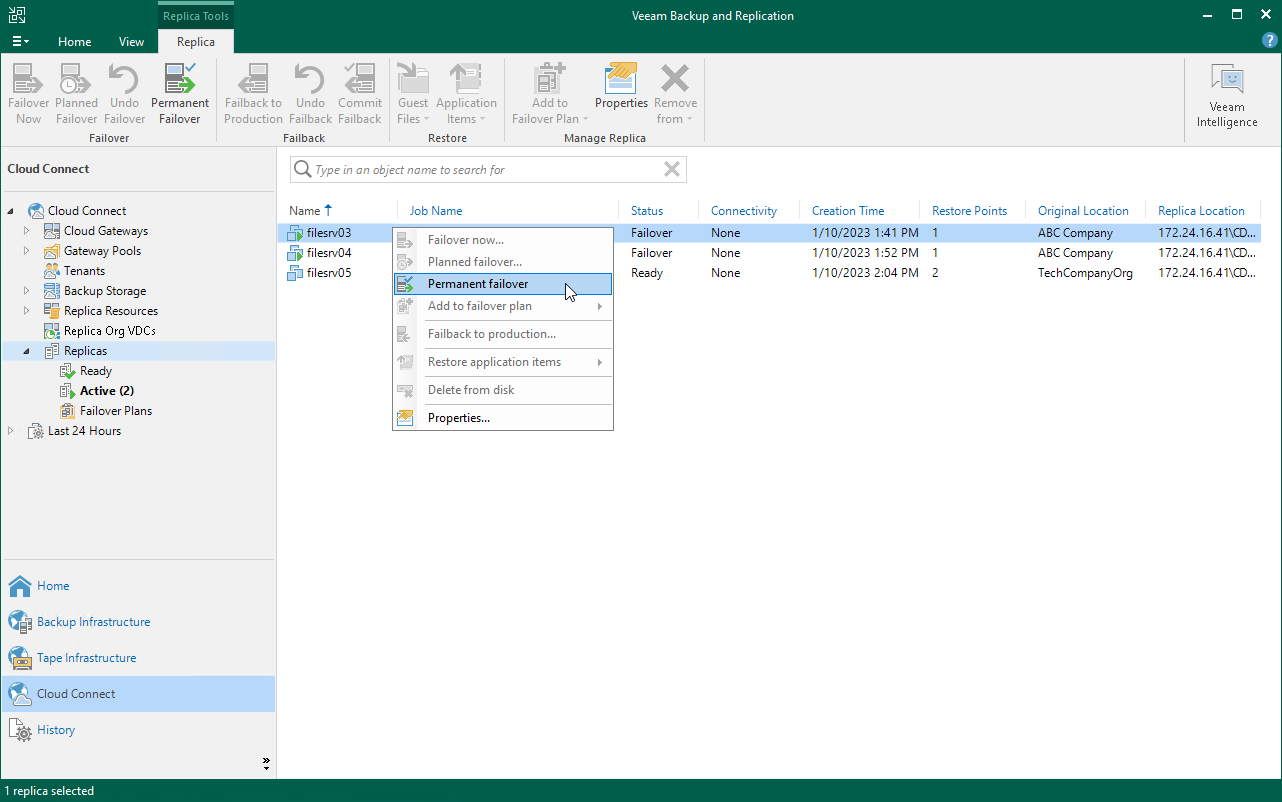Switch to the Replica ribbon tab
This screenshot has height=802, width=1282.
click(x=196, y=42)
